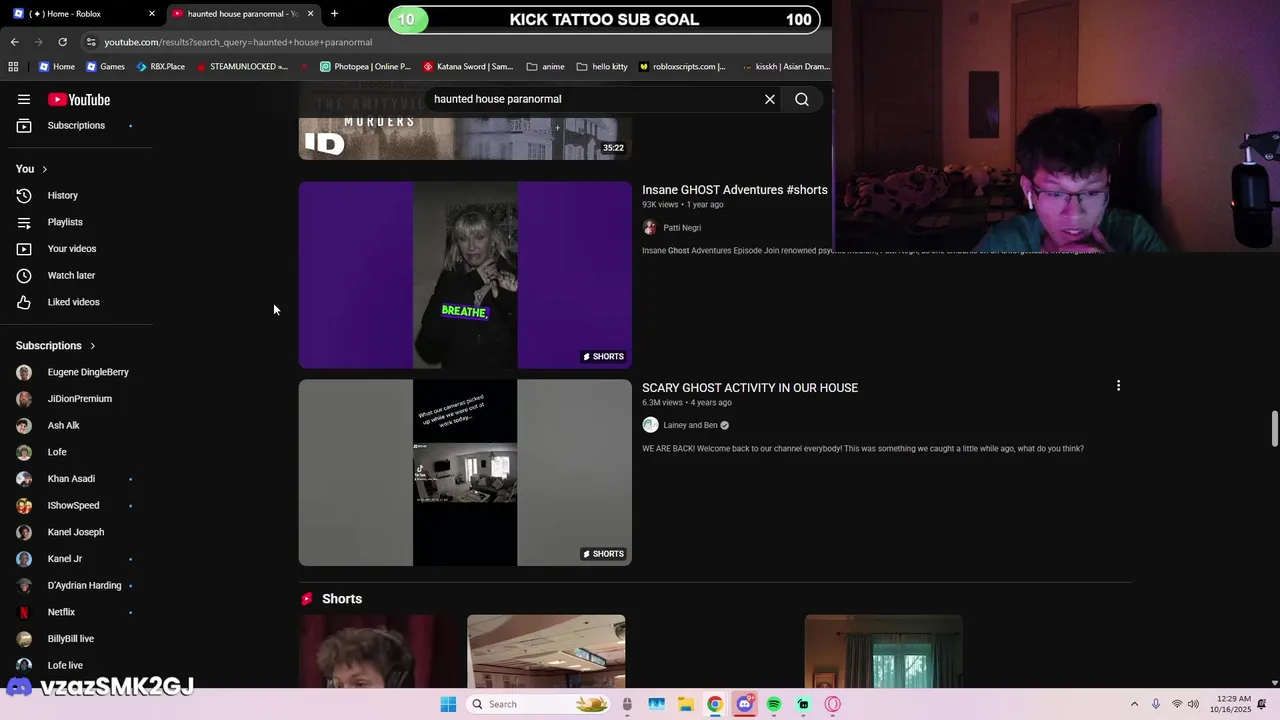Open a new browser tab
The height and width of the screenshot is (720, 1280).
[334, 14]
